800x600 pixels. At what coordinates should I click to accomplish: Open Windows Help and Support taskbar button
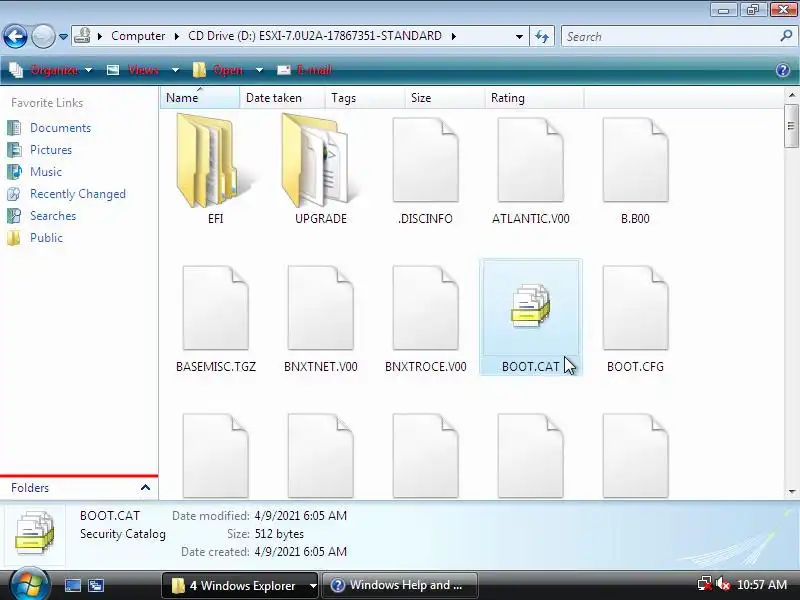400,585
